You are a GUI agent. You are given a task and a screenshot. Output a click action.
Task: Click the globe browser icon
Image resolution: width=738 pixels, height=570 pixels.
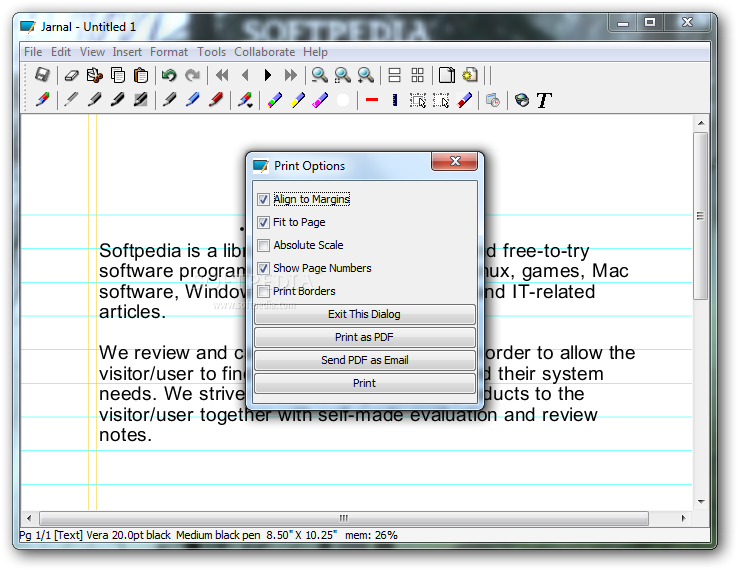click(521, 100)
